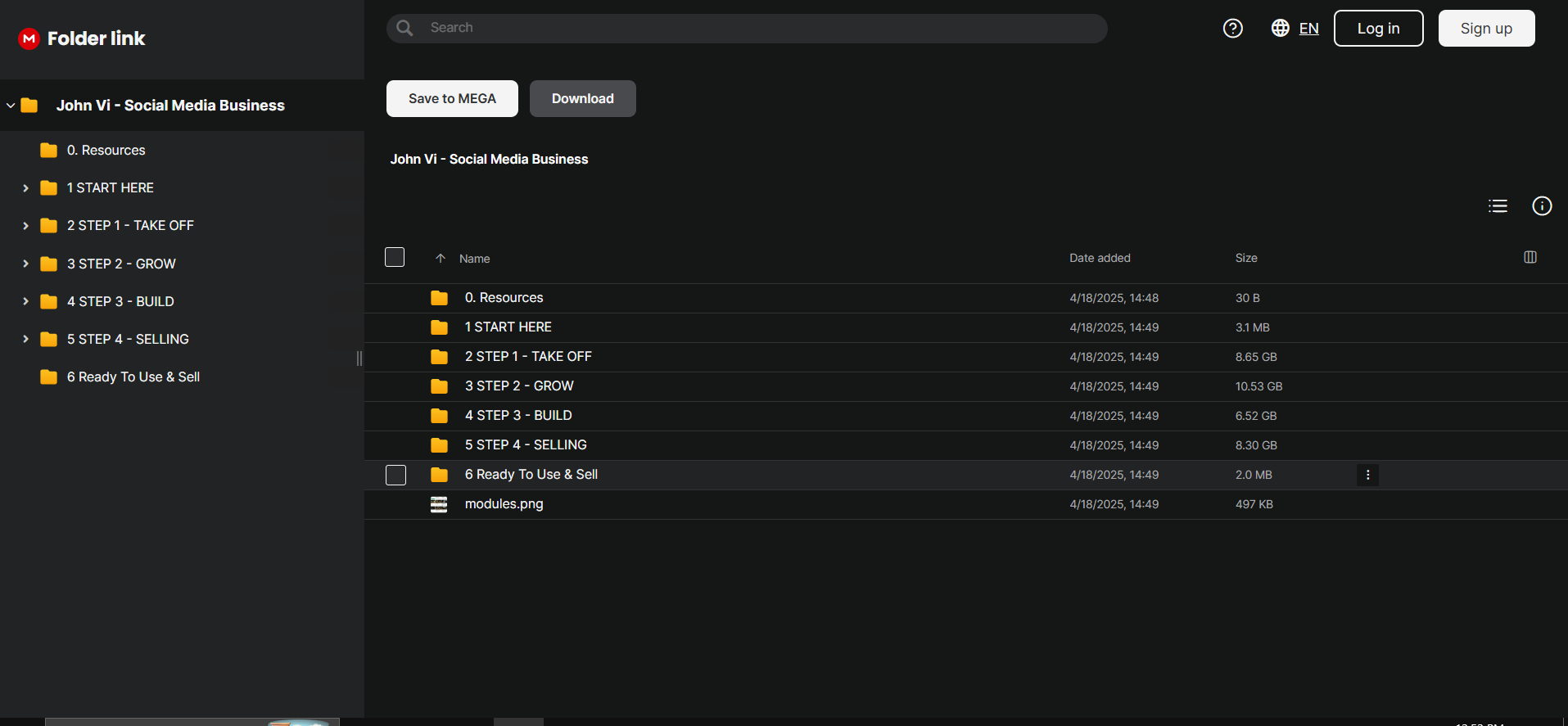This screenshot has height=726, width=1568.
Task: Open 0. Resources folder in file list
Action: click(504, 298)
